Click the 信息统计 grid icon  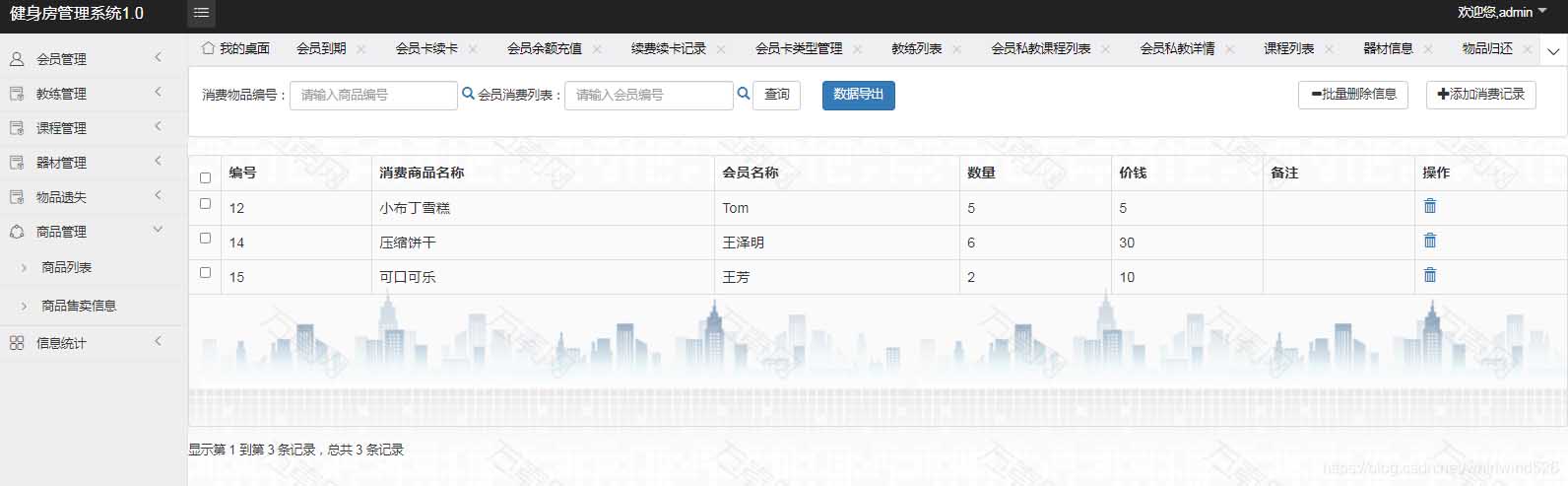[17, 343]
